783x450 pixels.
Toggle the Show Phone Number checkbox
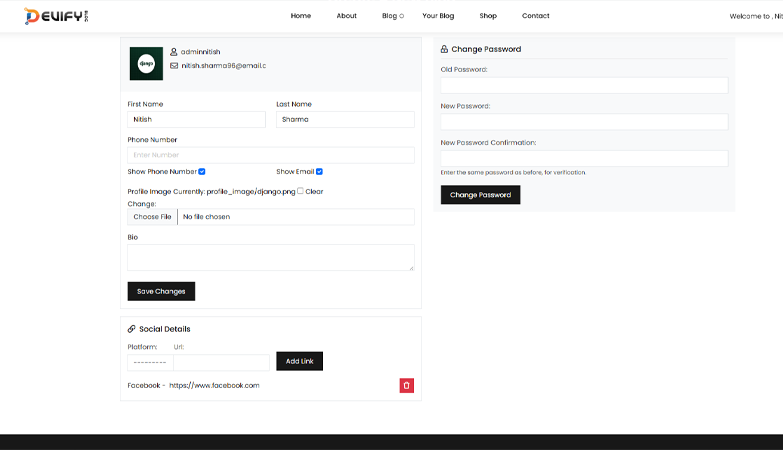202,172
